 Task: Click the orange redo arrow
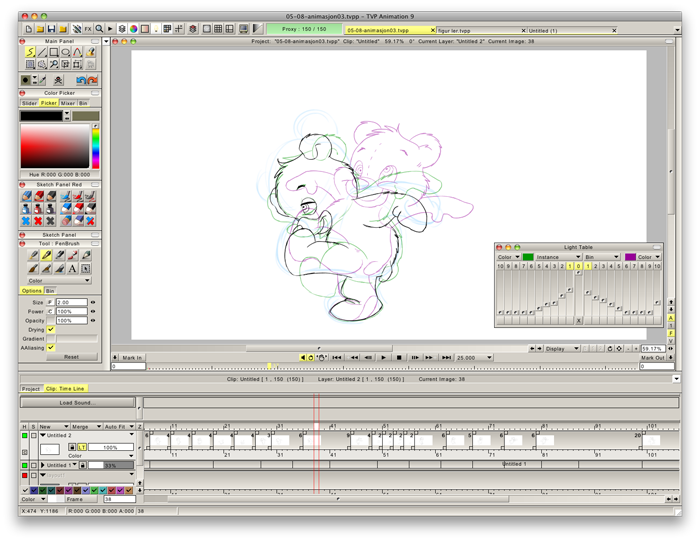(x=92, y=80)
